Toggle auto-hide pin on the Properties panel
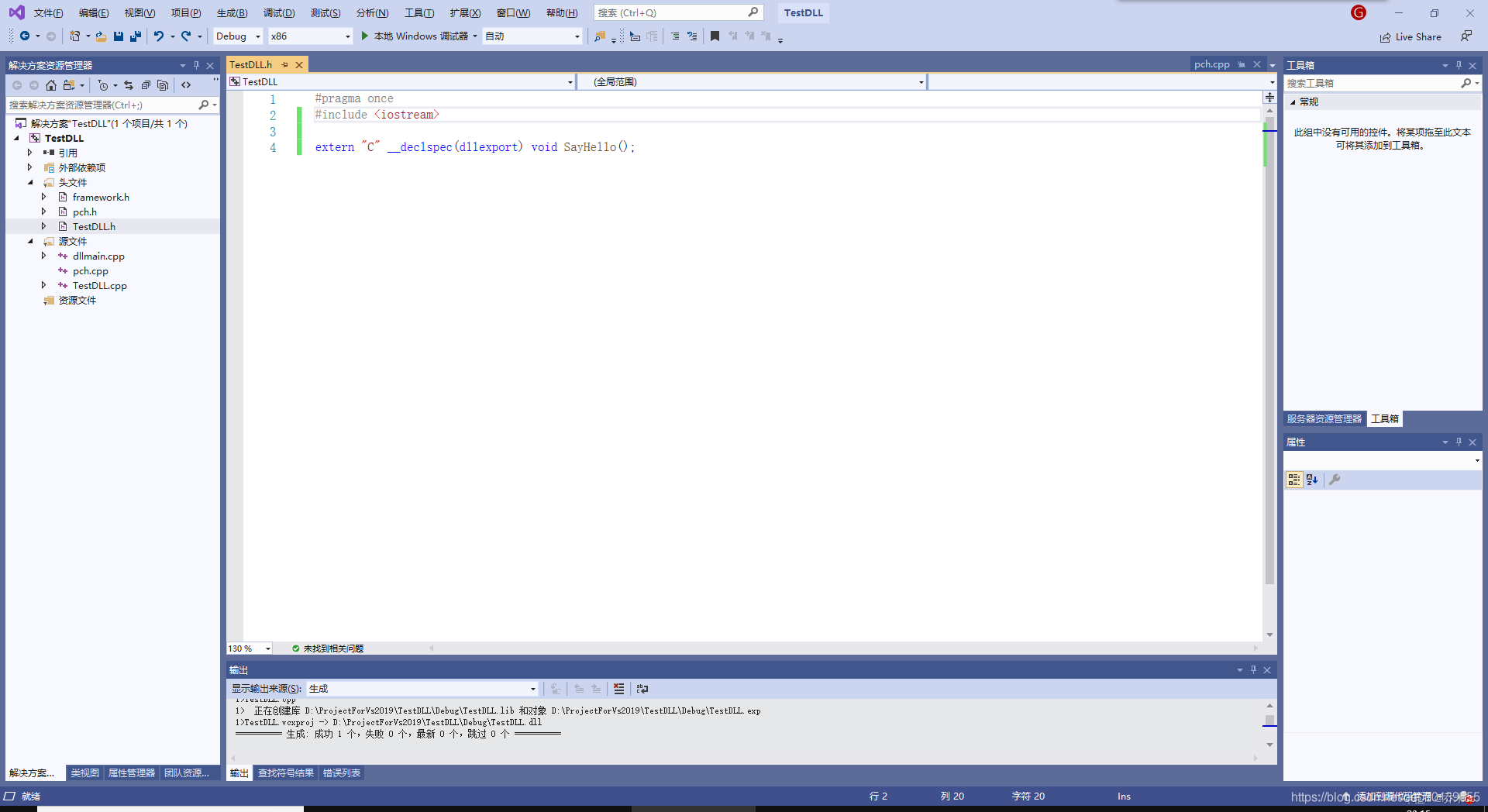Screen dimensions: 1488x812 (1459, 442)
